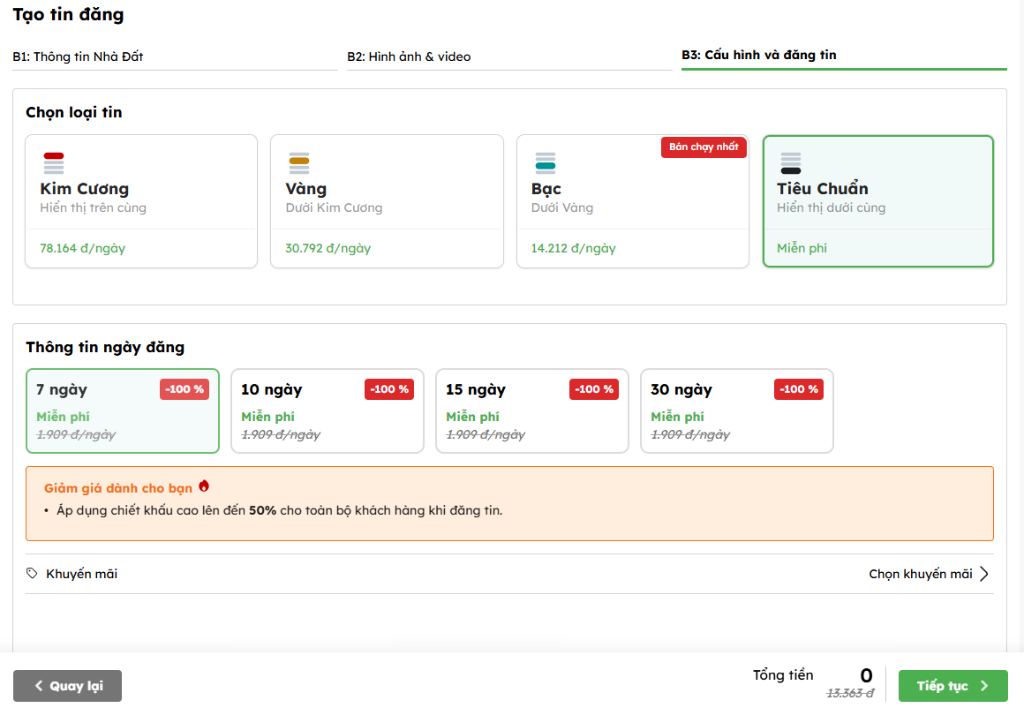1024x710 pixels.
Task: Select the 10 ngày duration option
Action: (x=327, y=411)
